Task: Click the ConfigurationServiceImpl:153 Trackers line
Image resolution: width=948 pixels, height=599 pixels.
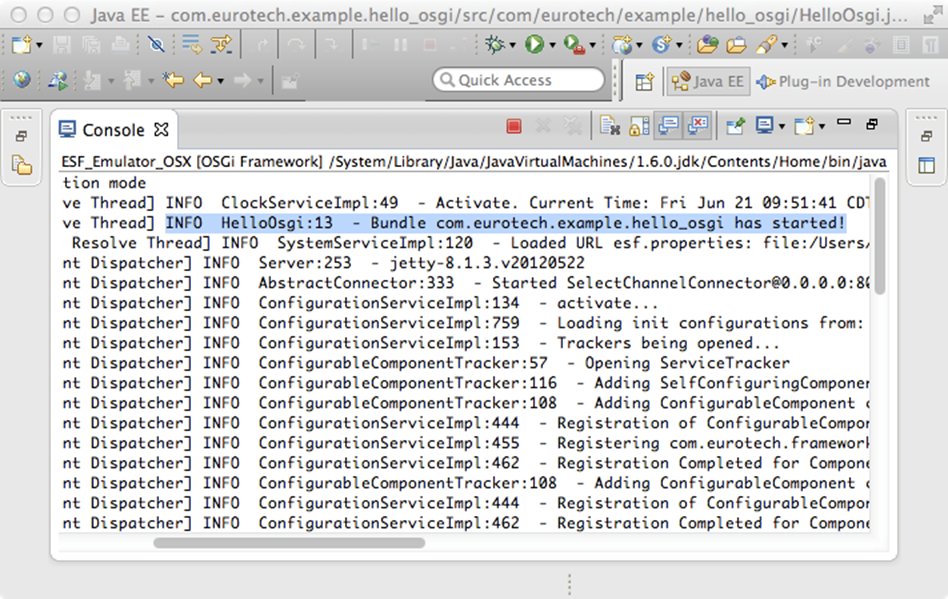Action: coord(421,343)
